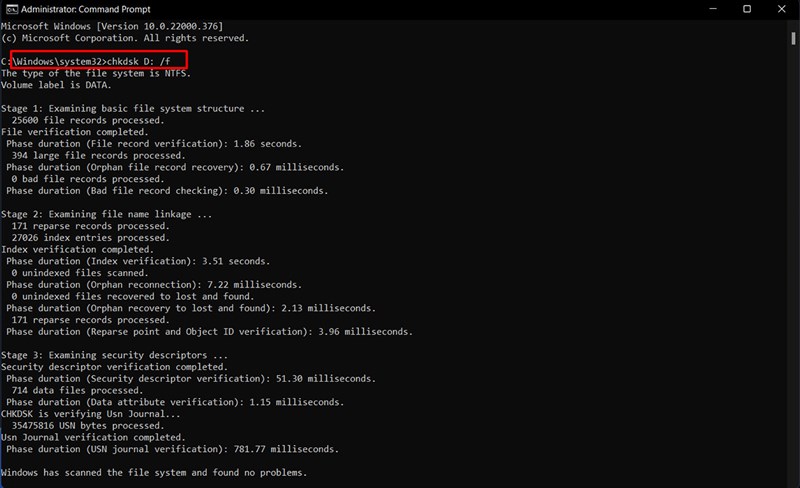
Task: Click the Microsoft Corporation copyright line
Action: 125,37
